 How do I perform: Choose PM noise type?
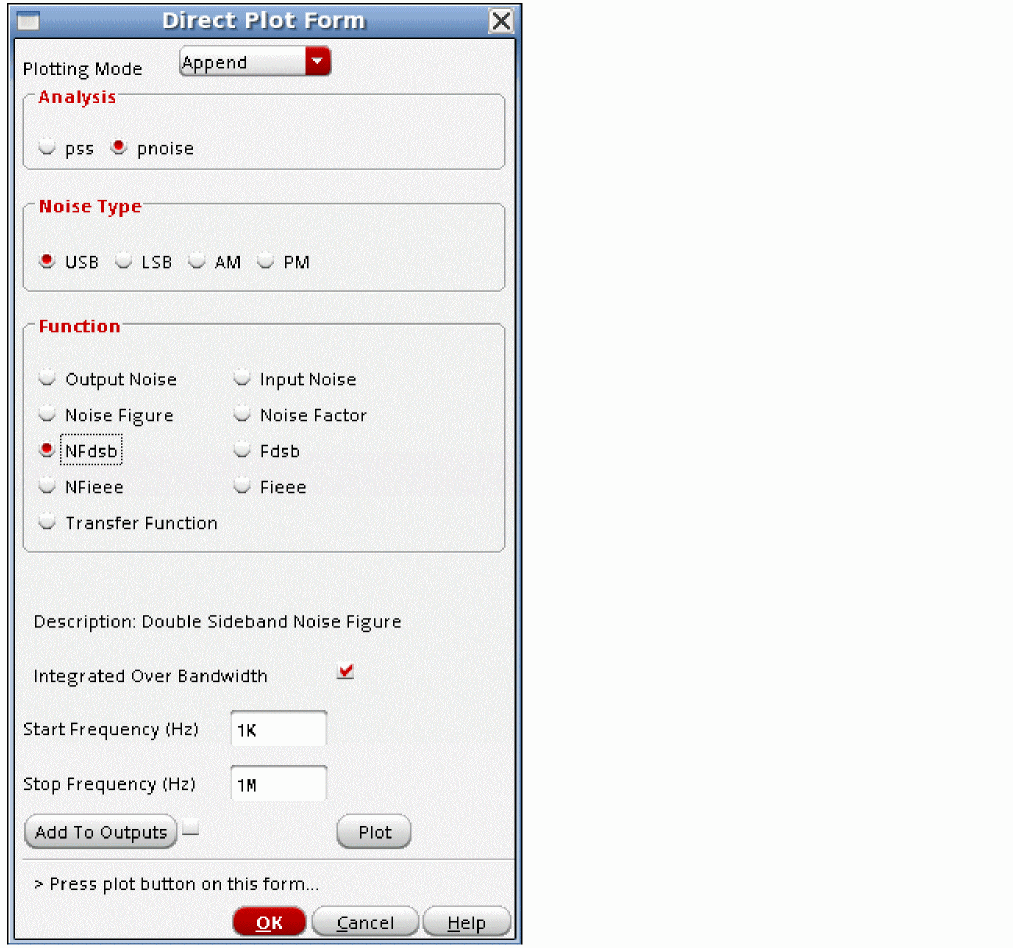[265, 261]
